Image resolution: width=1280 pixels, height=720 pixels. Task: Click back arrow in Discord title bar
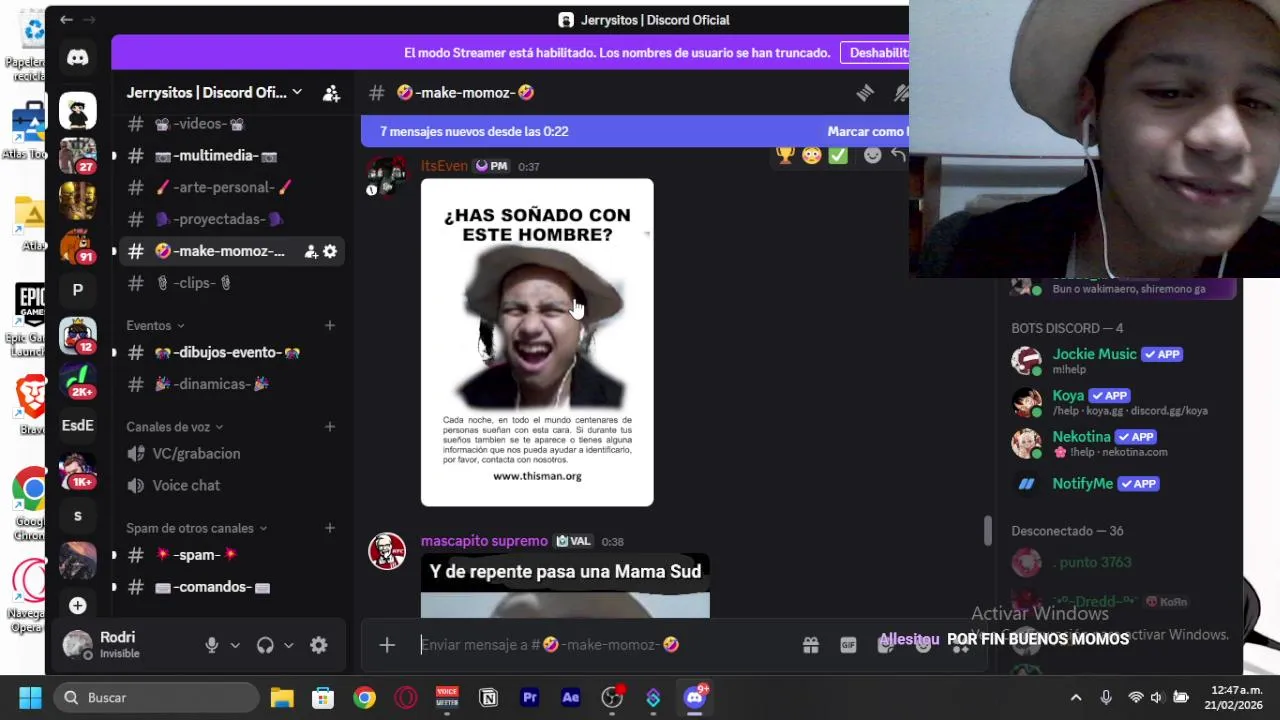pos(66,19)
